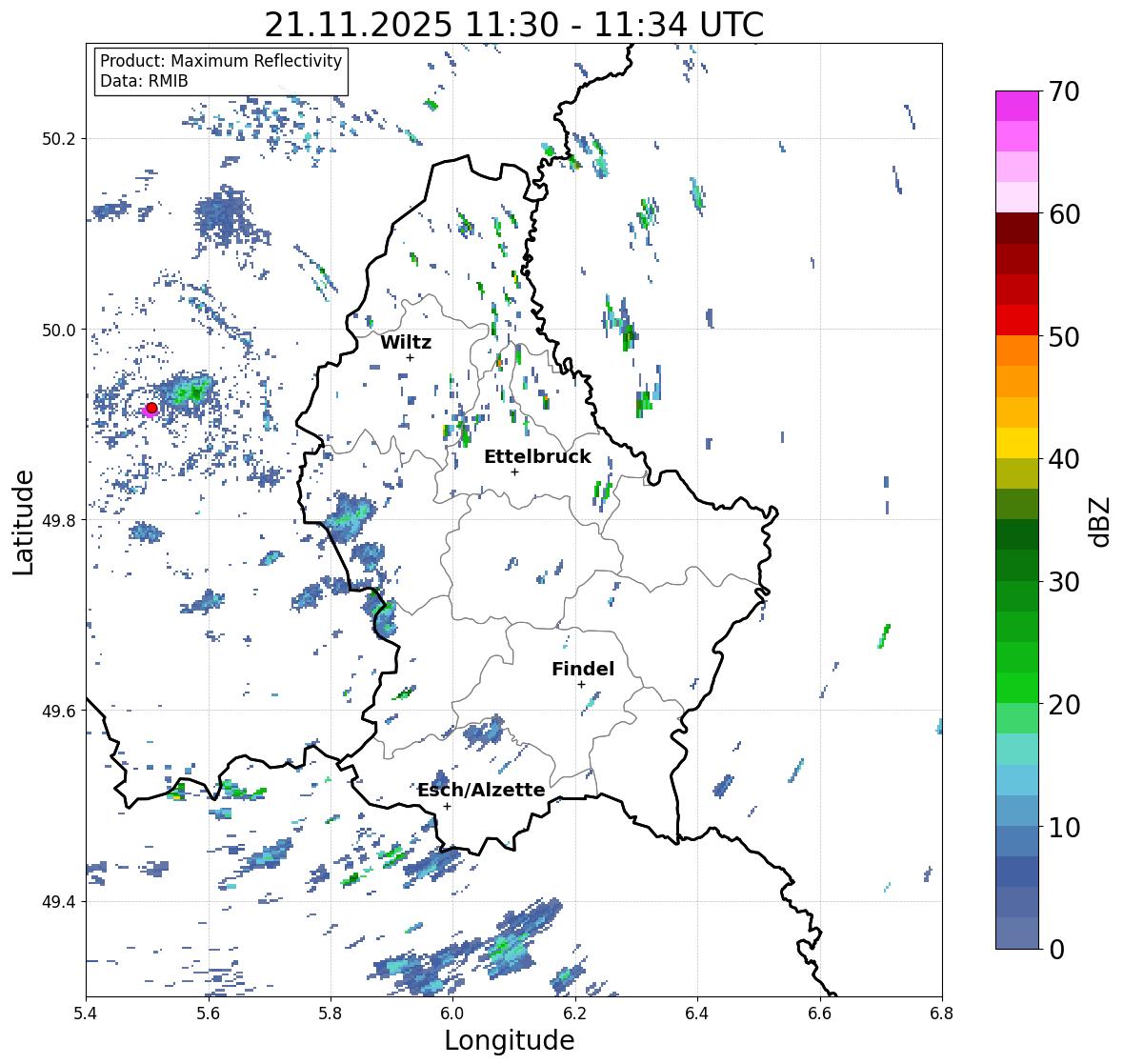Click the red dot radar marker
Viewport: 1123px width, 1064px height.
pyautogui.click(x=151, y=408)
